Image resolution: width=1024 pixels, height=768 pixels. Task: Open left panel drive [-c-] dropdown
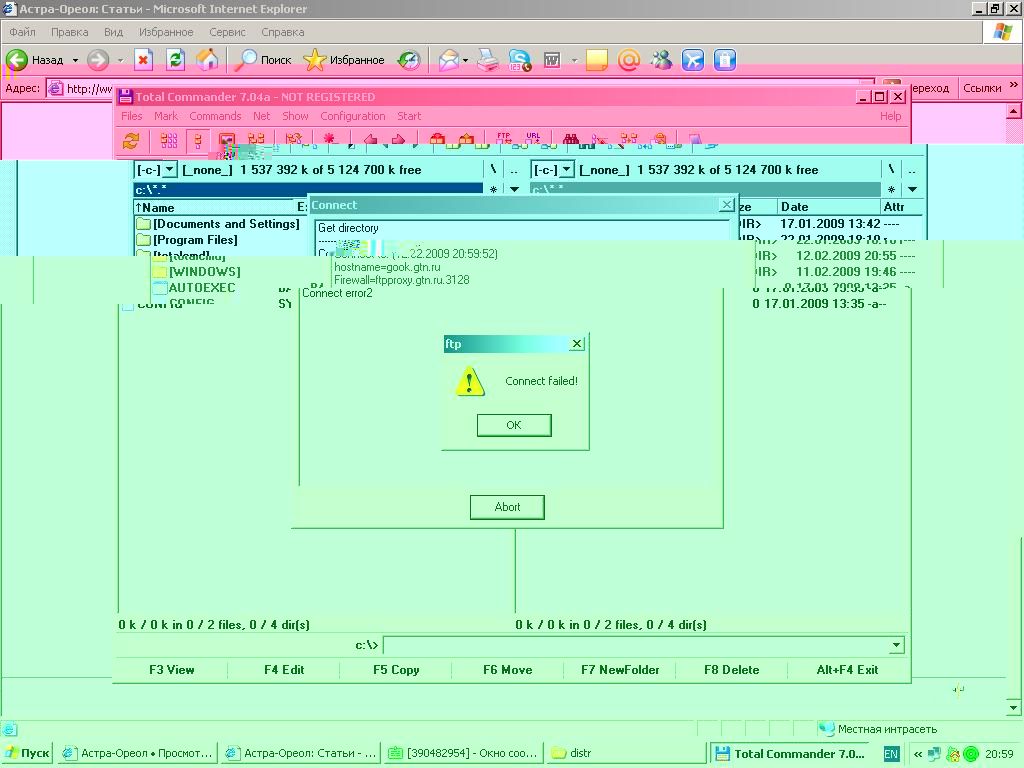169,170
